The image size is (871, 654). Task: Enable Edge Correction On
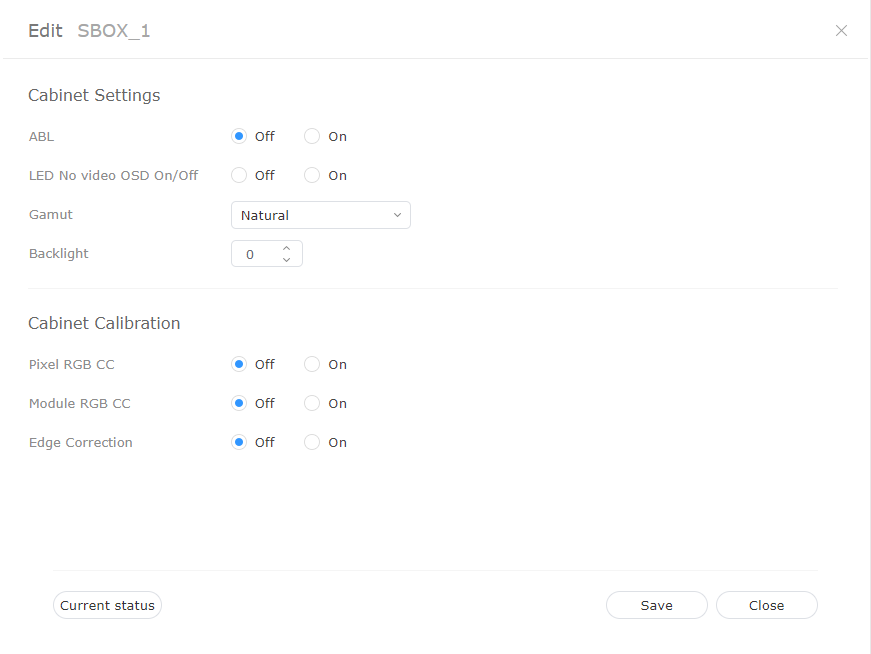pos(312,442)
